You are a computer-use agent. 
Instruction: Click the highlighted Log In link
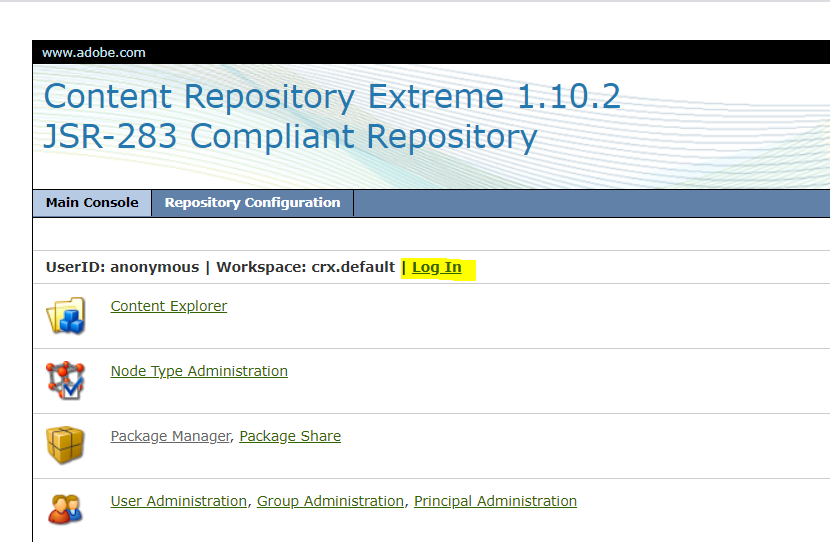[x=437, y=267]
